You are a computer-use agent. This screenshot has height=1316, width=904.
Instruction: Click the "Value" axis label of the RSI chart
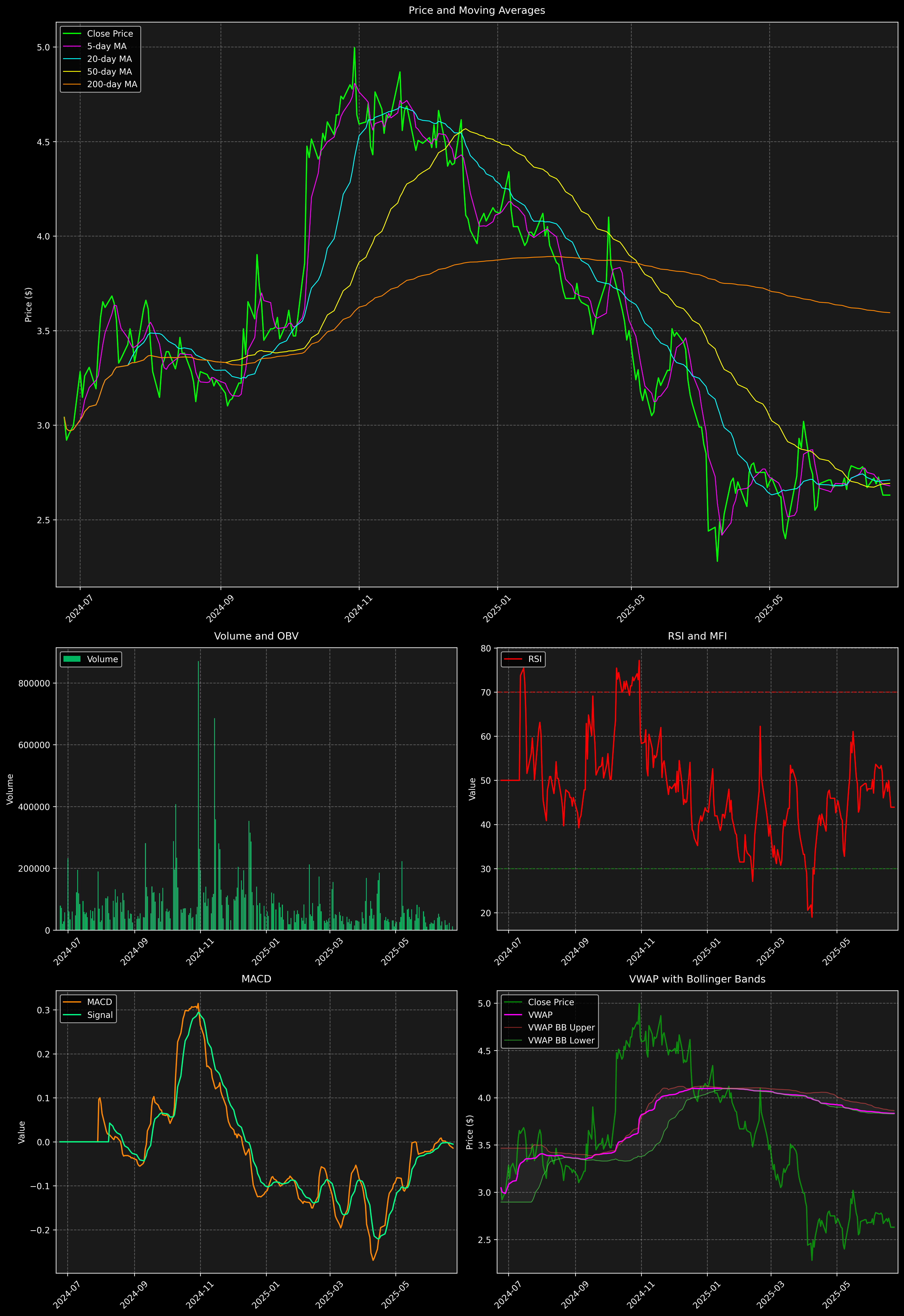[472, 789]
